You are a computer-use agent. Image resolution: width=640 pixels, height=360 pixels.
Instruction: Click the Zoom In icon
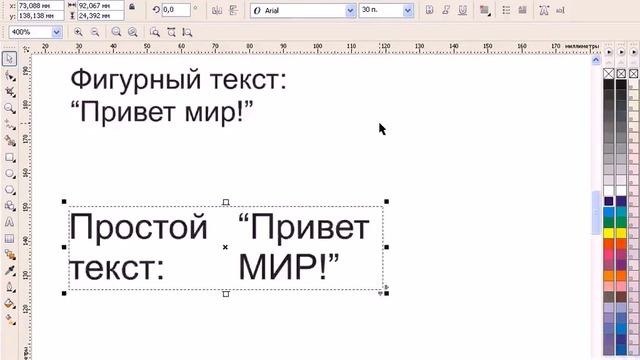78,32
